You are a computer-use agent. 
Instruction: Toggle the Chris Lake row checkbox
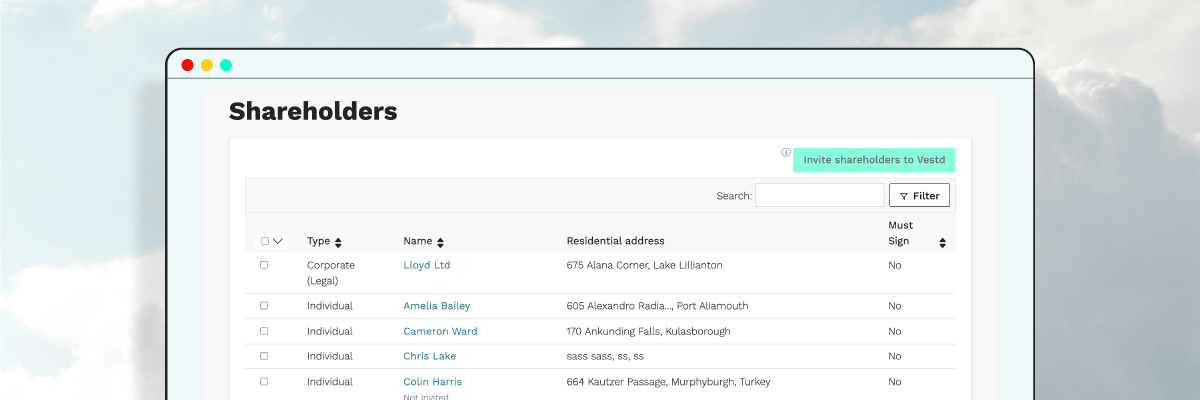264,356
